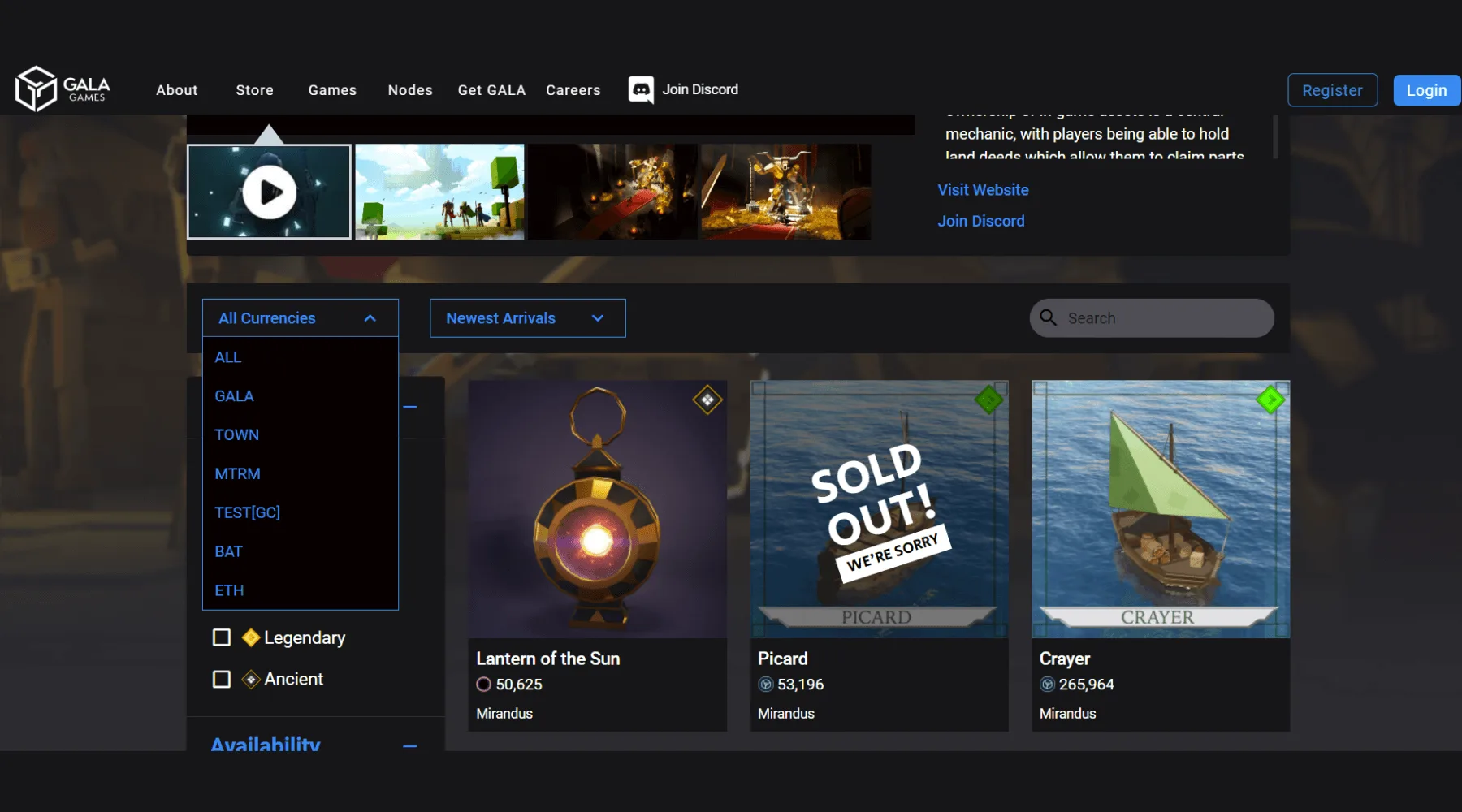The image size is (1462, 812).
Task: Click the Gala Games logo
Action: pos(62,89)
